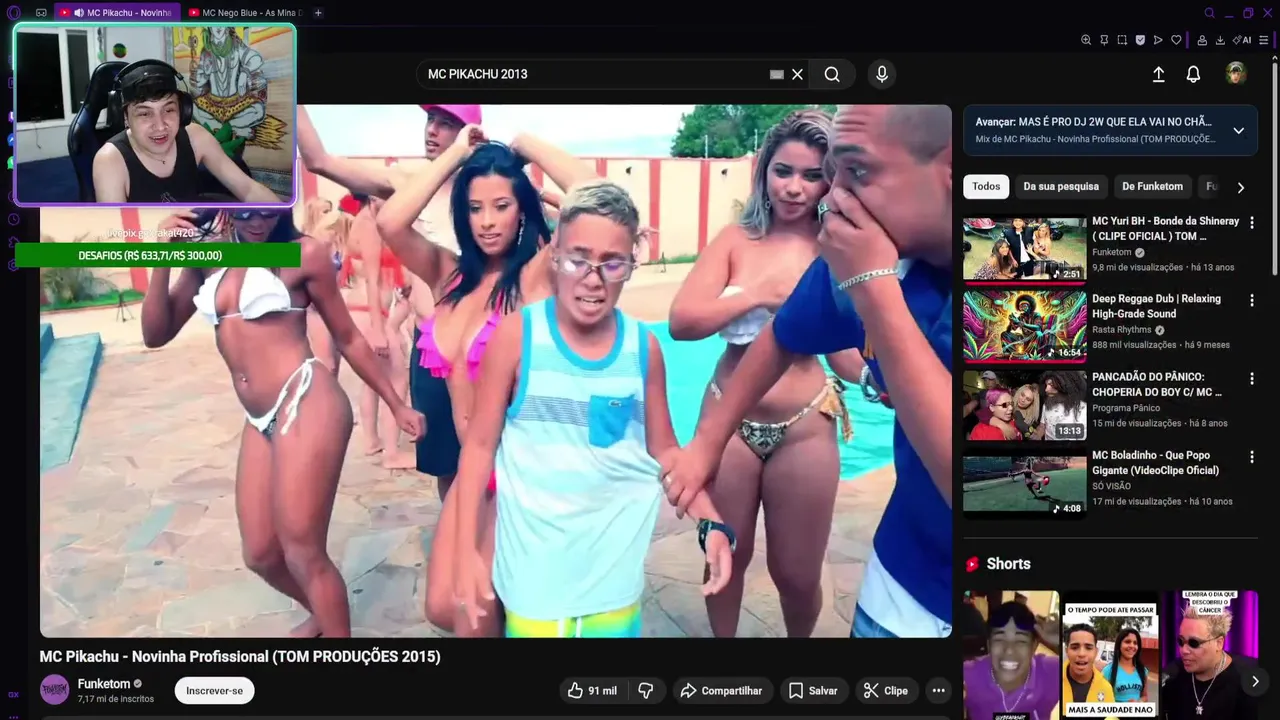The width and height of the screenshot is (1280, 720).
Task: Open the Short 'O tempo pode até passar'
Action: tap(1109, 655)
